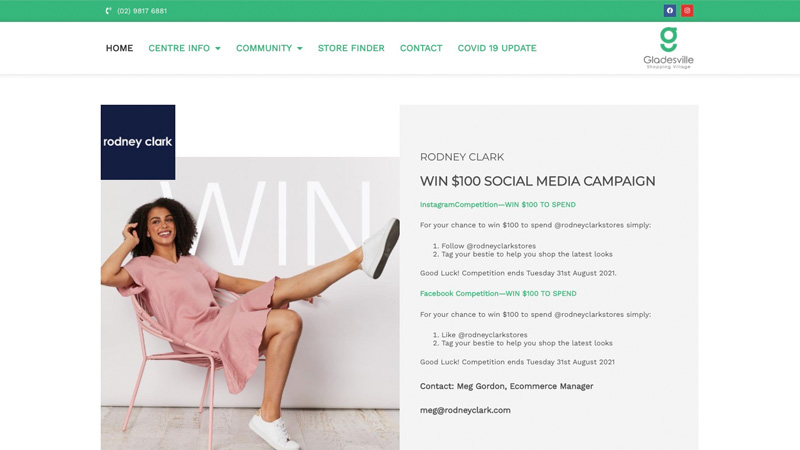This screenshot has width=800, height=450.
Task: Click the Rodney Clark logo square
Action: coord(138,142)
